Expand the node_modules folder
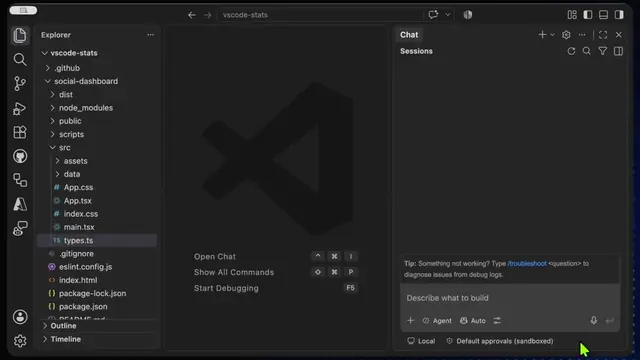Screen dimensions: 640x360 pyautogui.click(x=81, y=108)
